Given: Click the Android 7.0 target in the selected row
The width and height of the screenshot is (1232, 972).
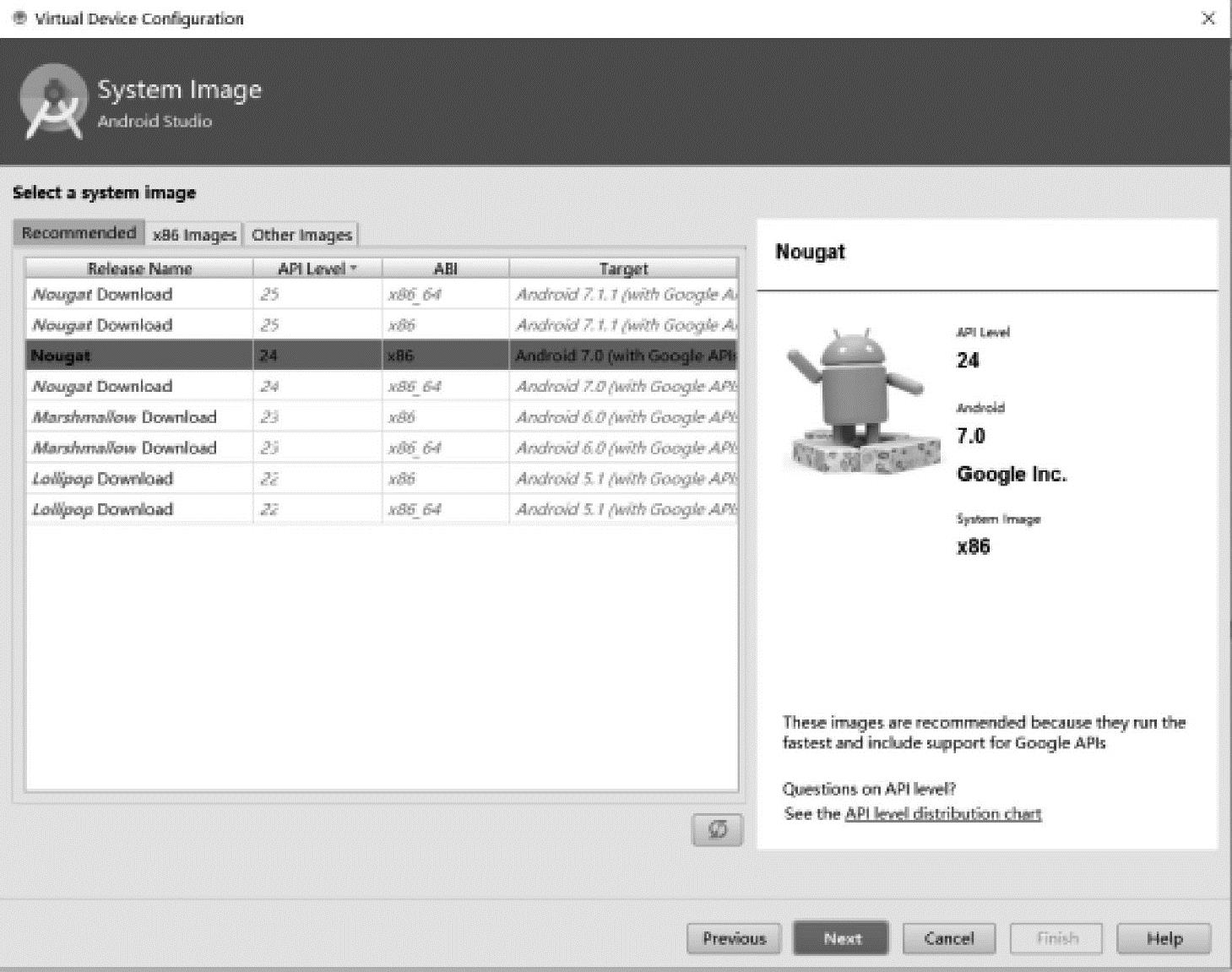Looking at the screenshot, I should (626, 356).
